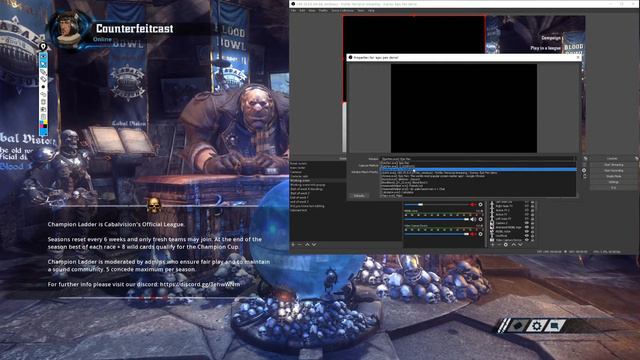Open the brush size dot on drawing toolbar
640x360 pixels.
pos(43,87)
